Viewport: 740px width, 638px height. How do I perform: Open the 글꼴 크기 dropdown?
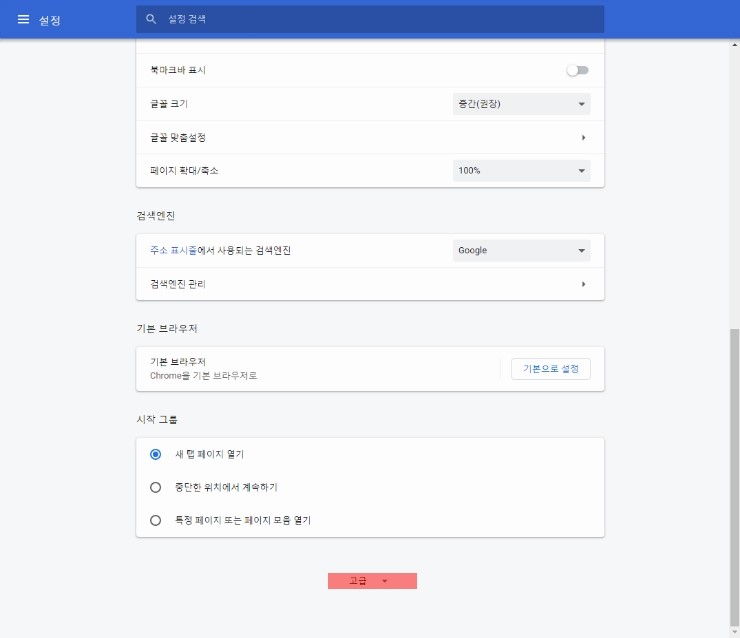point(521,104)
